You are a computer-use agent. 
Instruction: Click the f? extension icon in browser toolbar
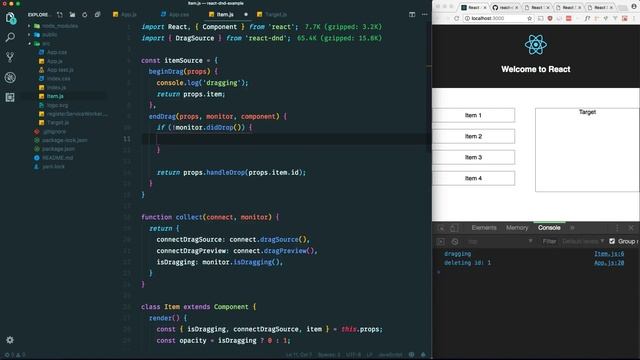click(587, 18)
